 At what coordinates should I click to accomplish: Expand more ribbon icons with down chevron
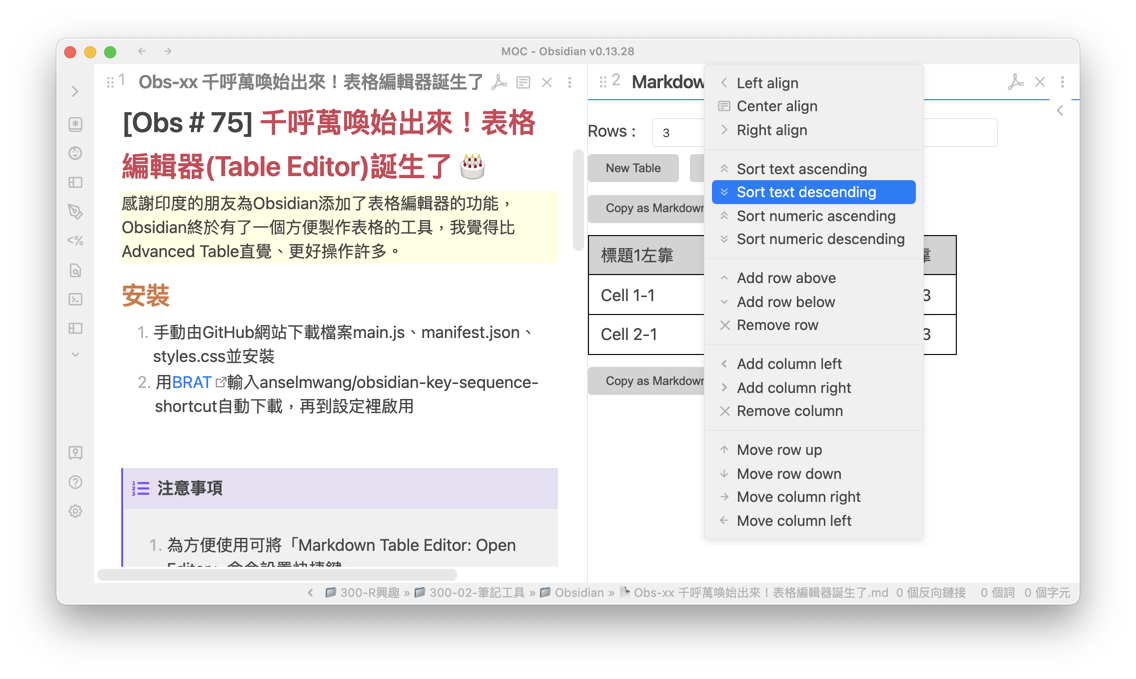click(x=75, y=355)
